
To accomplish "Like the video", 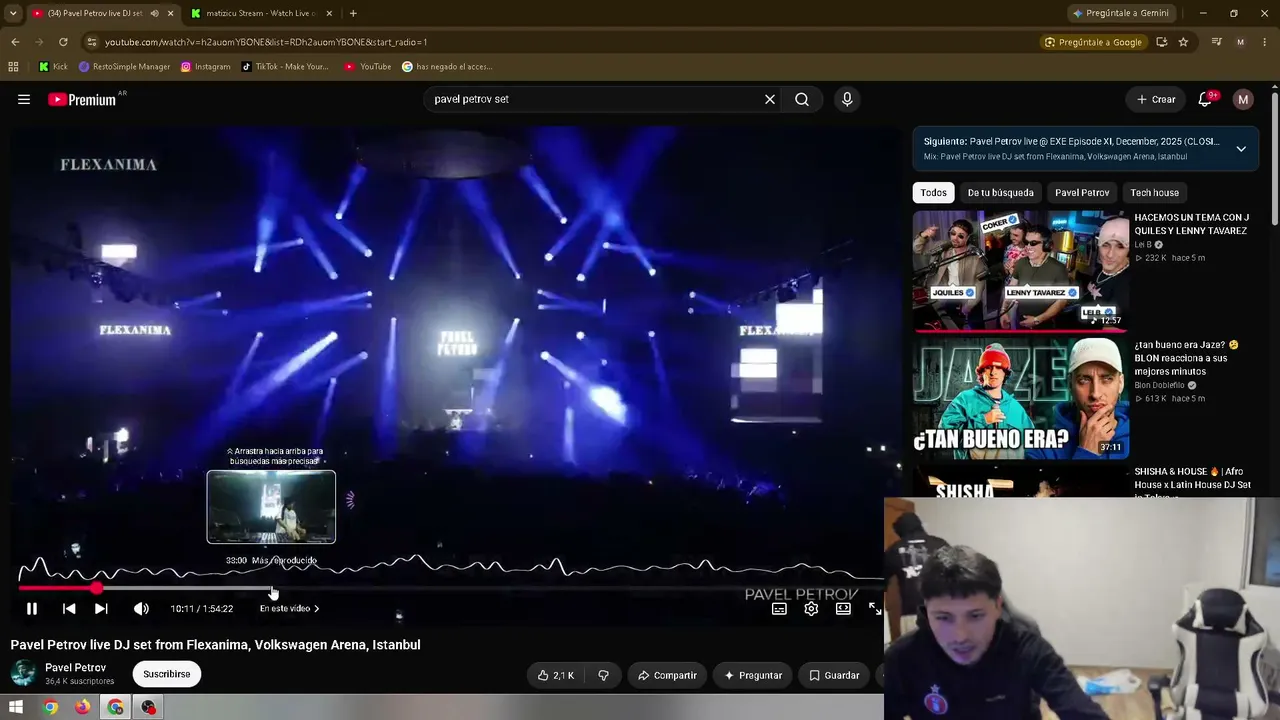I will tap(556, 675).
